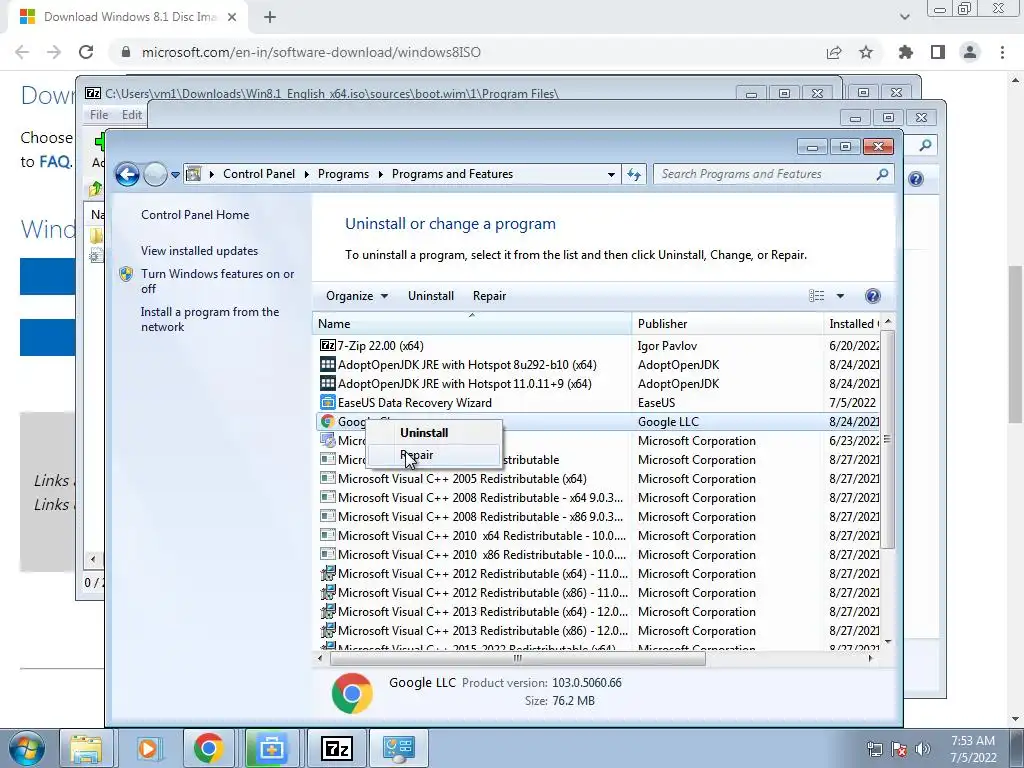This screenshot has width=1024, height=768.
Task: Select AdoptOpenJDK JRE 8u292-b10 icon
Action: pos(327,364)
